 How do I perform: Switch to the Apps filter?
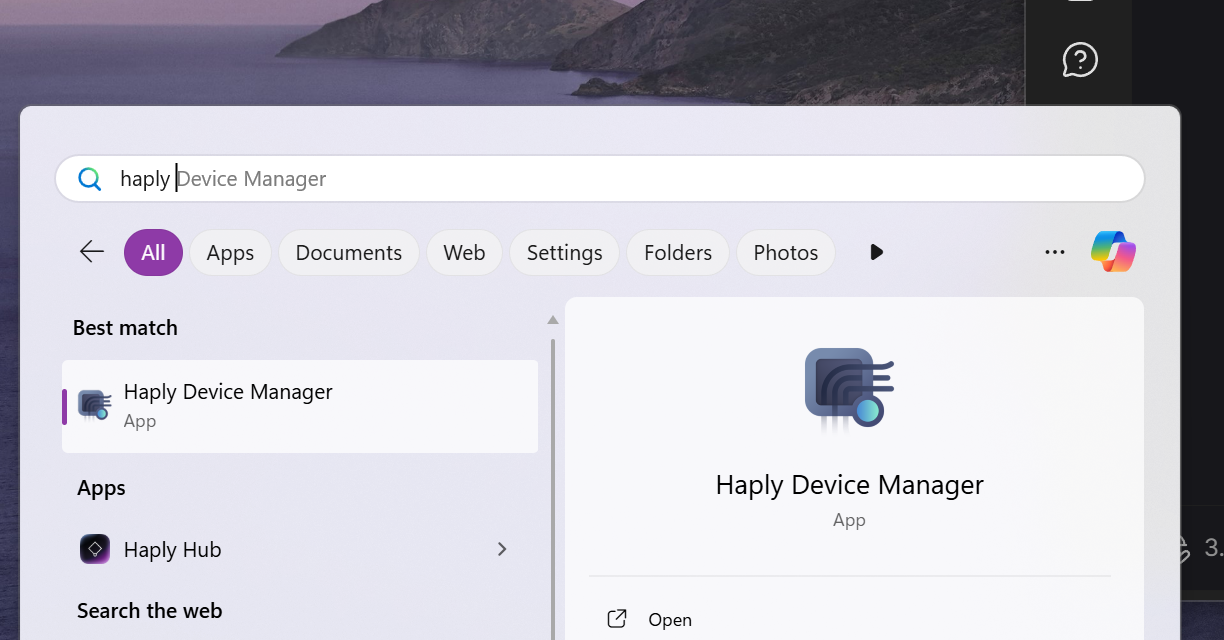click(x=230, y=252)
